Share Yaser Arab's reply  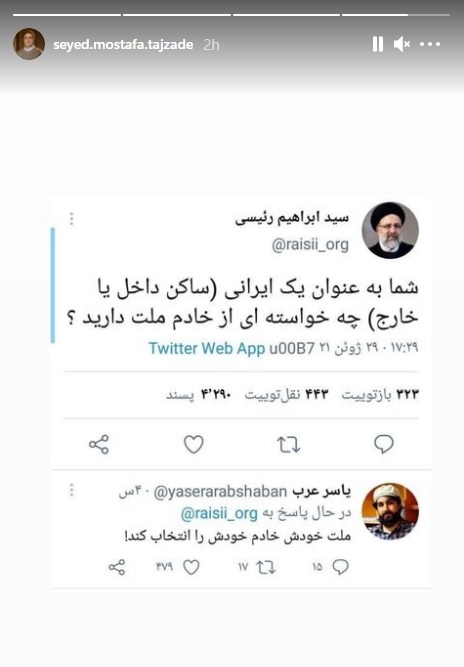click(x=117, y=567)
